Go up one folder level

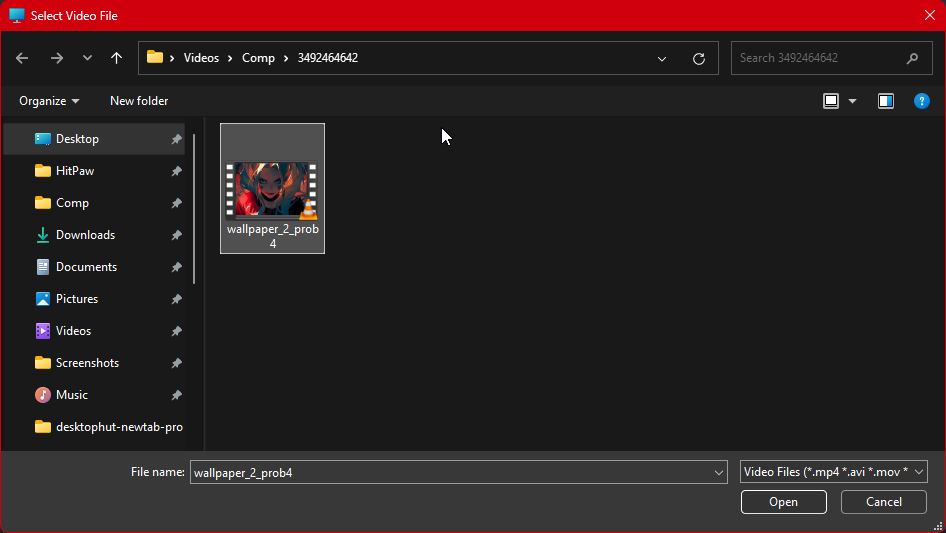point(116,58)
